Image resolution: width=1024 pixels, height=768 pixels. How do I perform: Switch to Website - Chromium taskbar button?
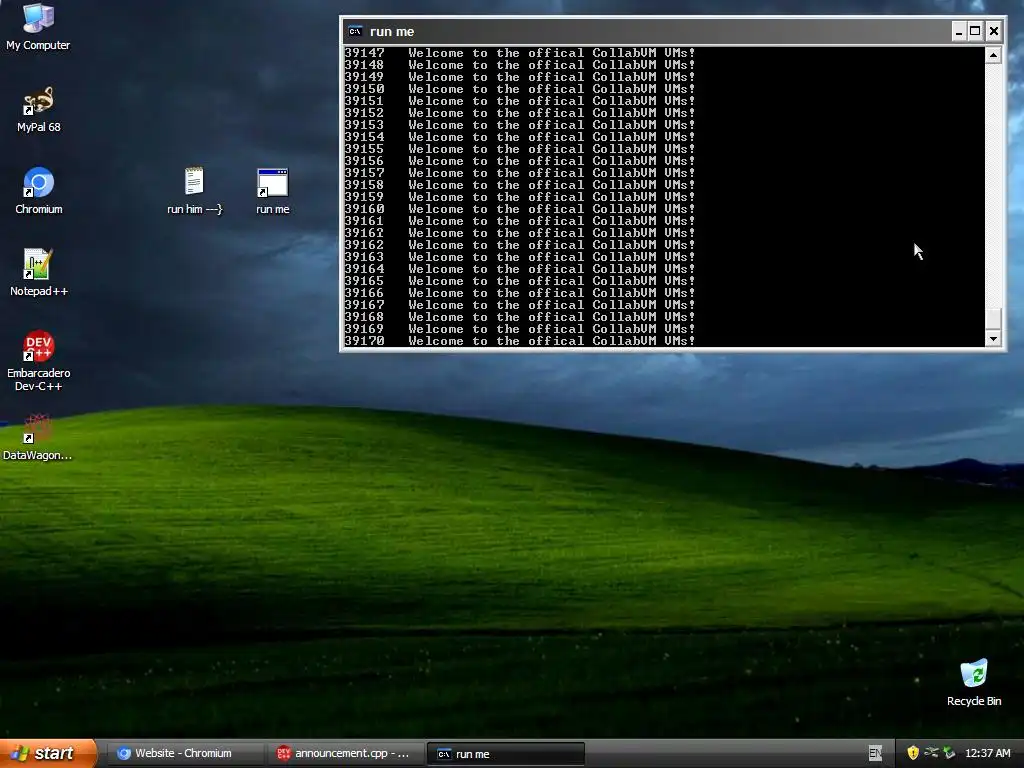point(184,753)
